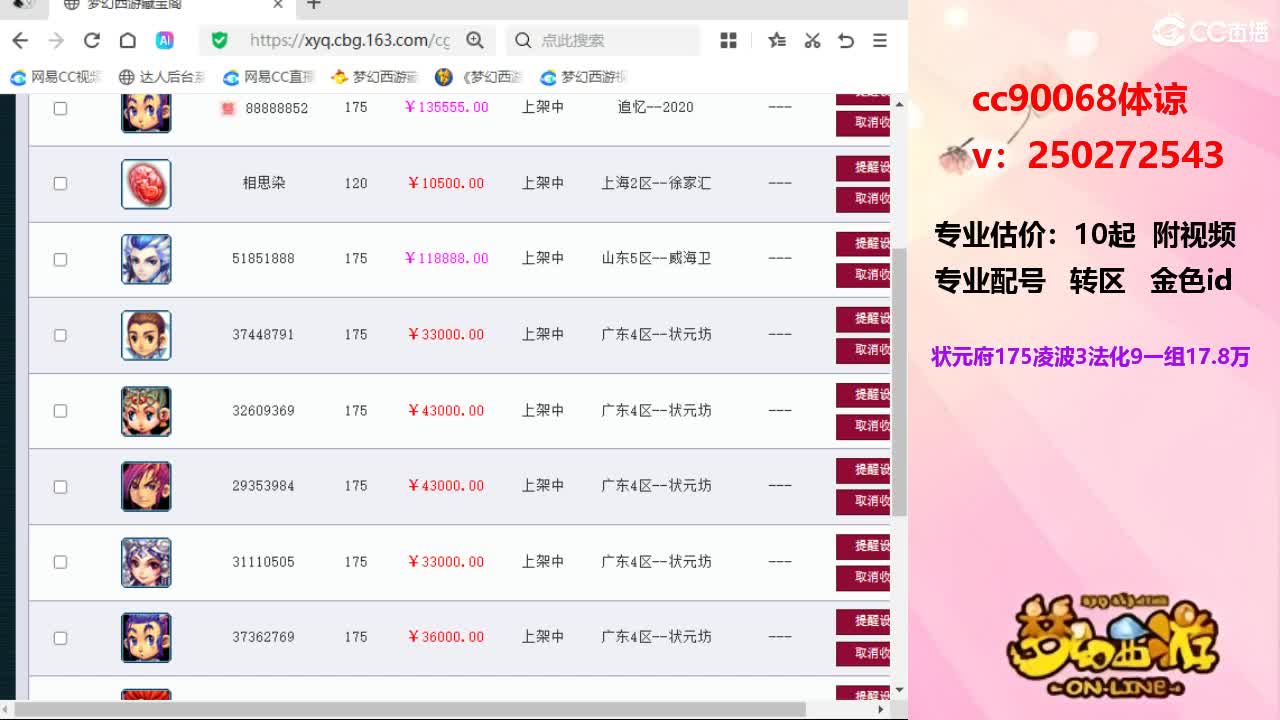
Task: Click scrollbar up arrow on page
Action: (899, 104)
